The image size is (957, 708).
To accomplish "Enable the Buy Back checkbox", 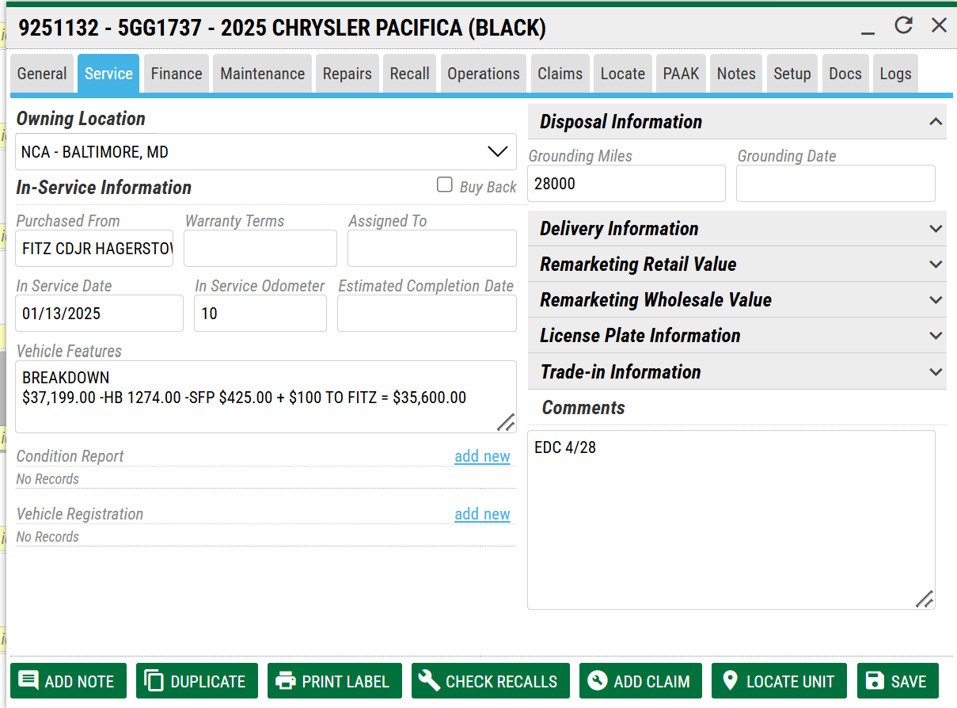I will click(x=445, y=185).
